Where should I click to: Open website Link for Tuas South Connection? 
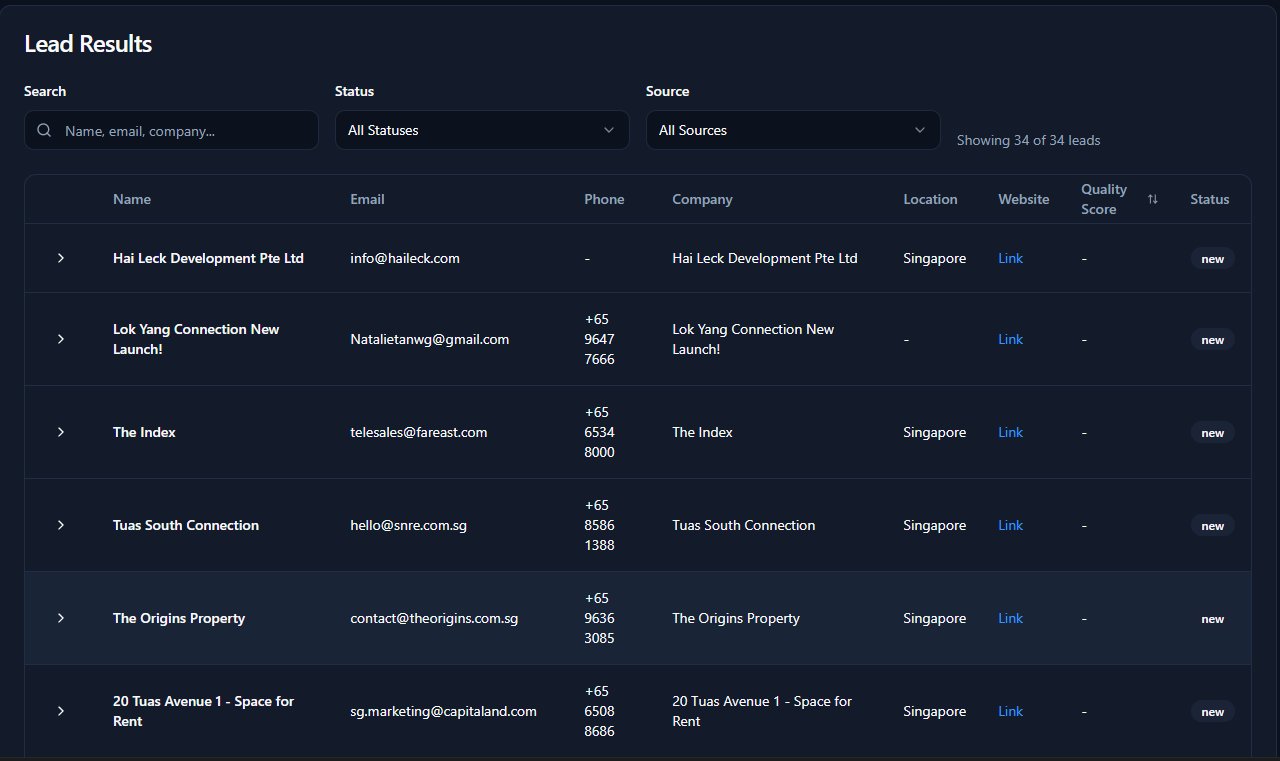pos(1010,525)
